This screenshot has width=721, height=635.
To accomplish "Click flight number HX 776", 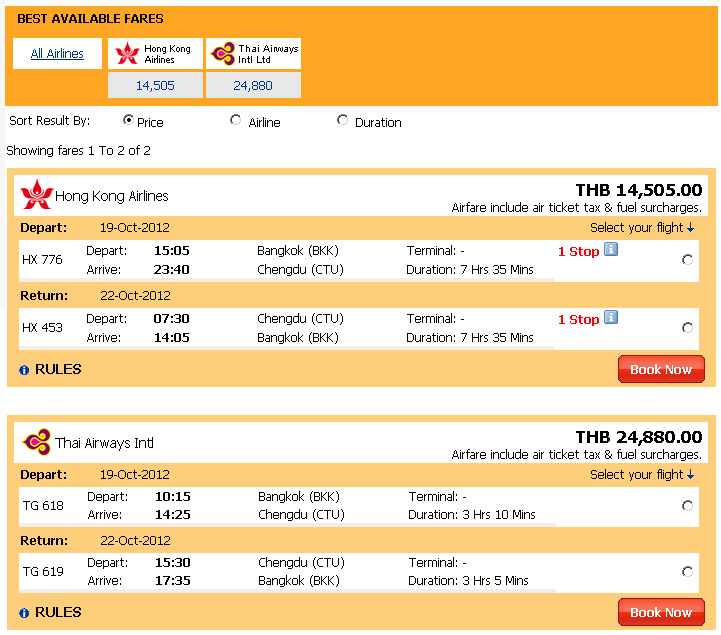I will pyautogui.click(x=42, y=260).
